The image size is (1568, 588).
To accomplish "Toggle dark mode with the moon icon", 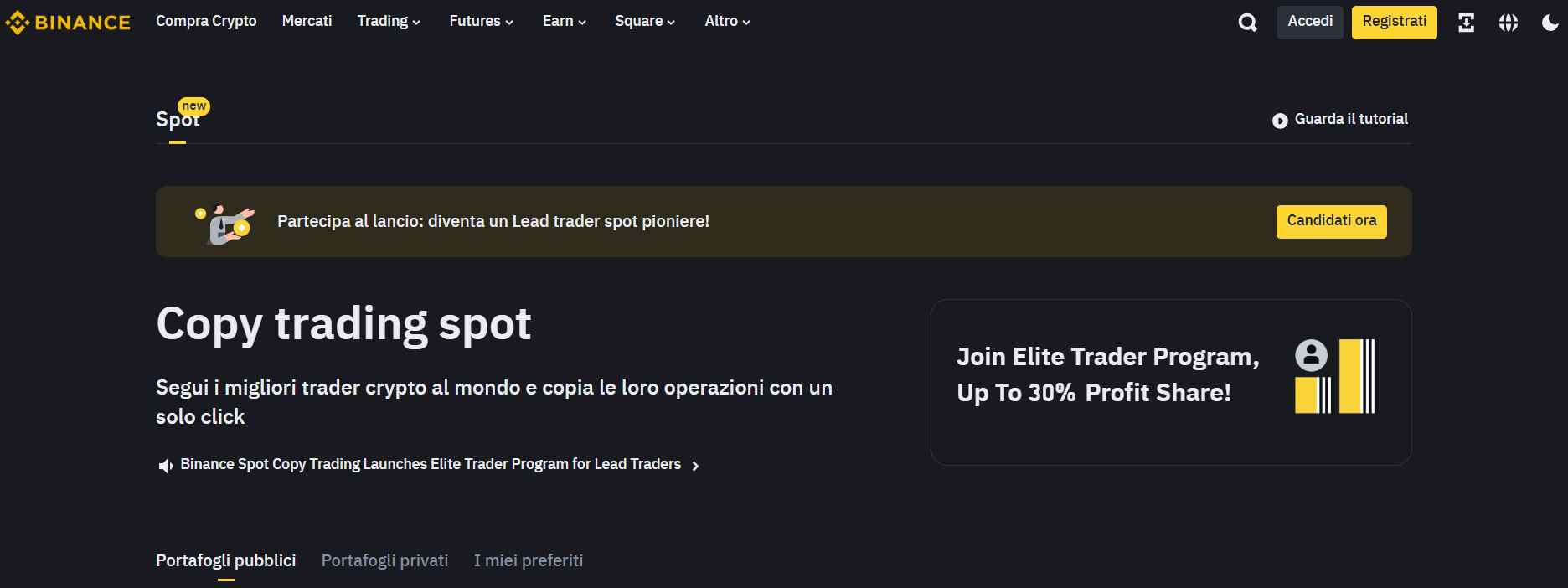I will [1549, 23].
